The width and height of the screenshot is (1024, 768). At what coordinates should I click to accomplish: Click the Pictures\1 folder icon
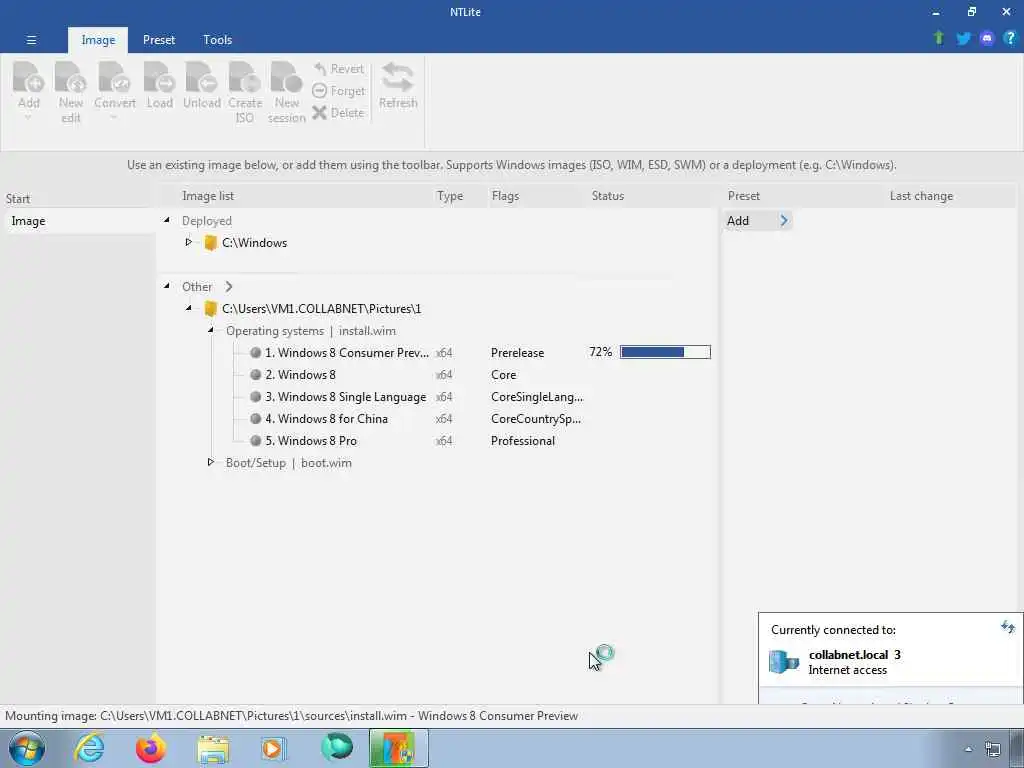[210, 309]
